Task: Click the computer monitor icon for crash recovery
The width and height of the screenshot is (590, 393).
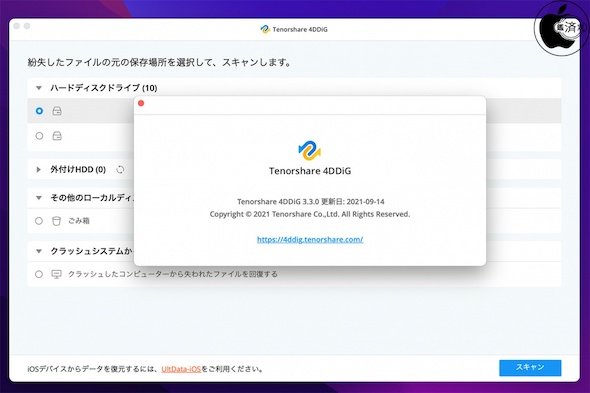Action: 56,274
